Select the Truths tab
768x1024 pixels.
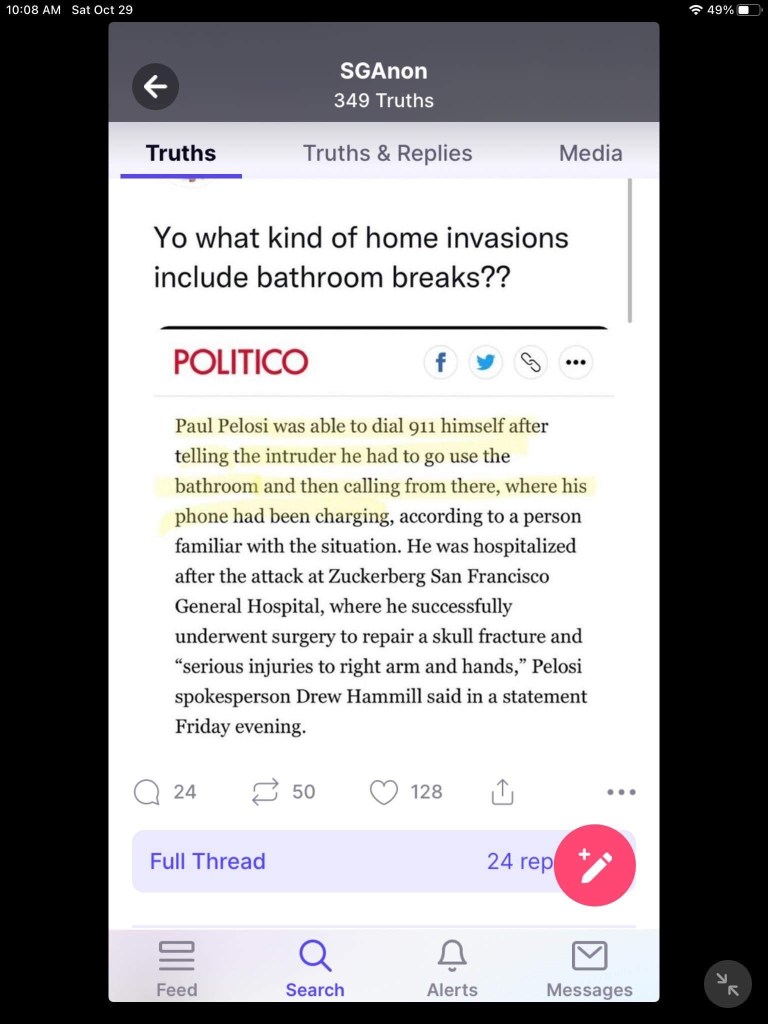181,153
